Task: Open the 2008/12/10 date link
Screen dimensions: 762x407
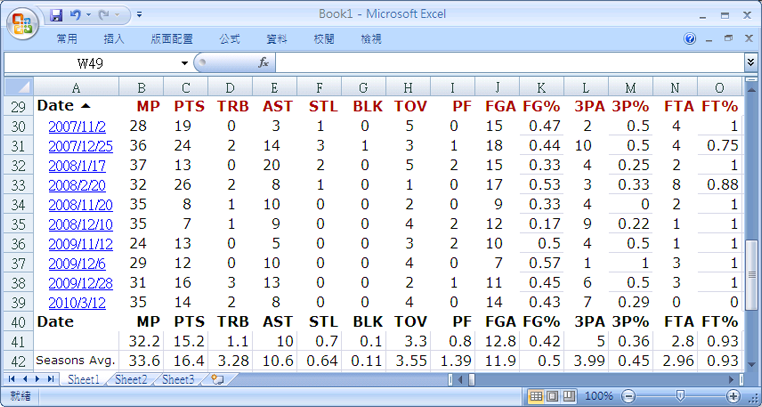Action: pos(81,224)
